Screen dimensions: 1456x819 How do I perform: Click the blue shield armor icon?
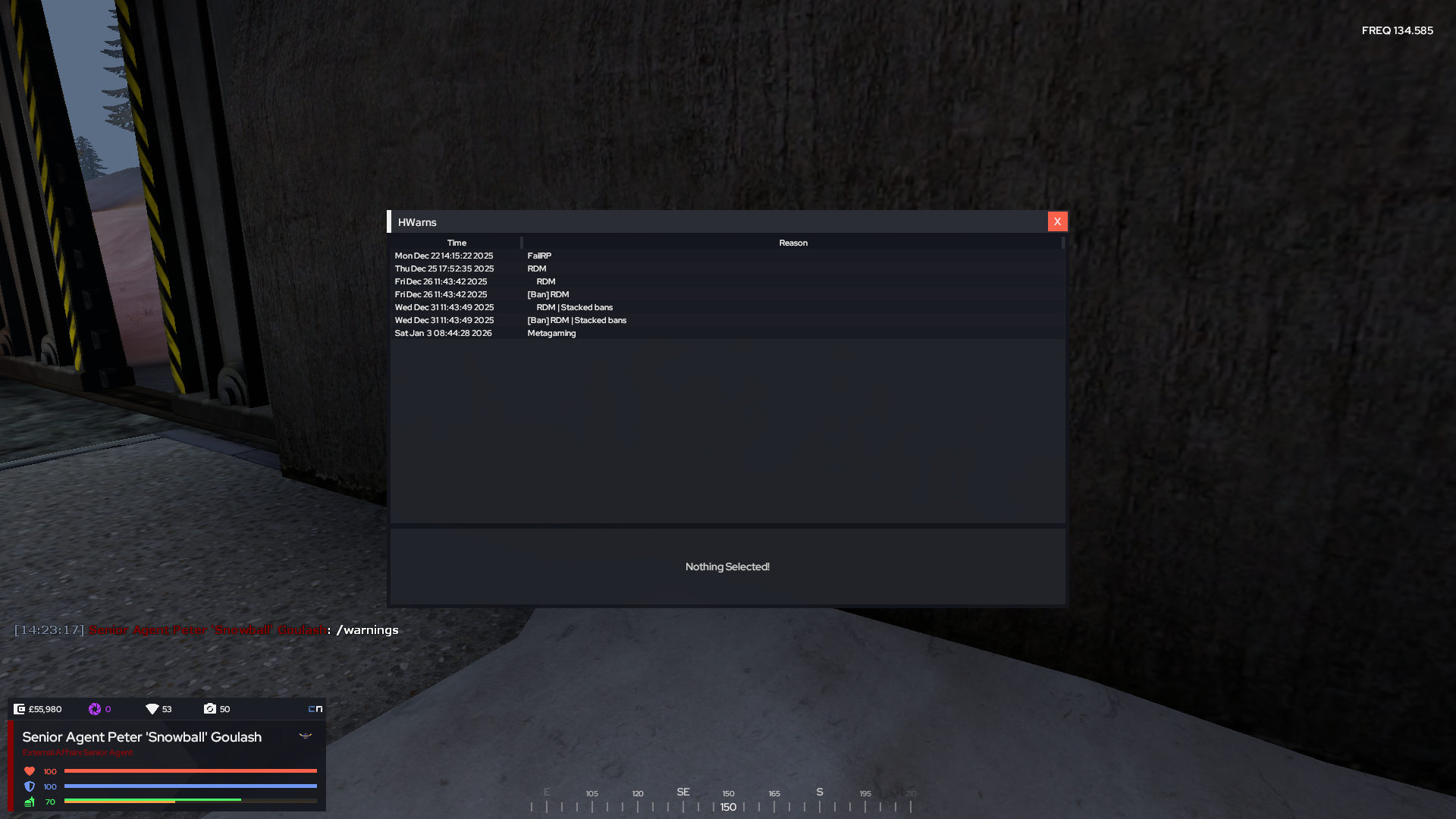tap(30, 786)
